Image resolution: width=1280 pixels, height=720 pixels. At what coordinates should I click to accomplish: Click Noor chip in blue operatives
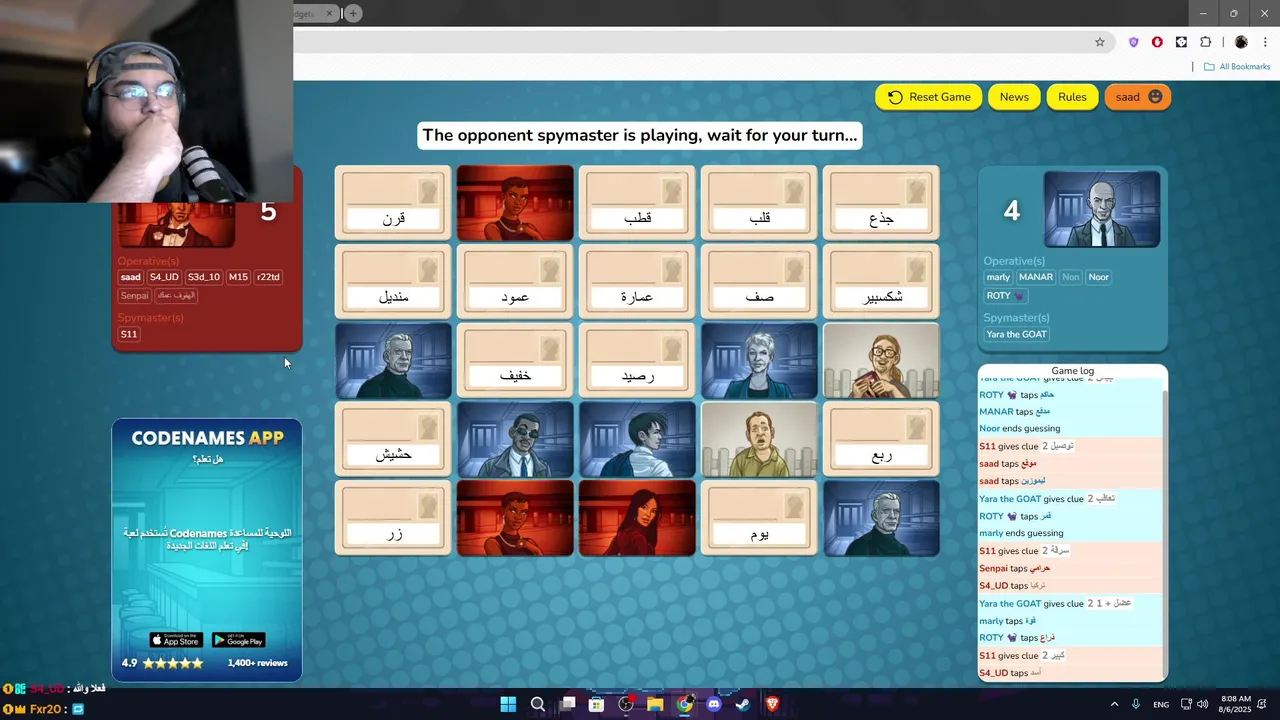click(1099, 277)
